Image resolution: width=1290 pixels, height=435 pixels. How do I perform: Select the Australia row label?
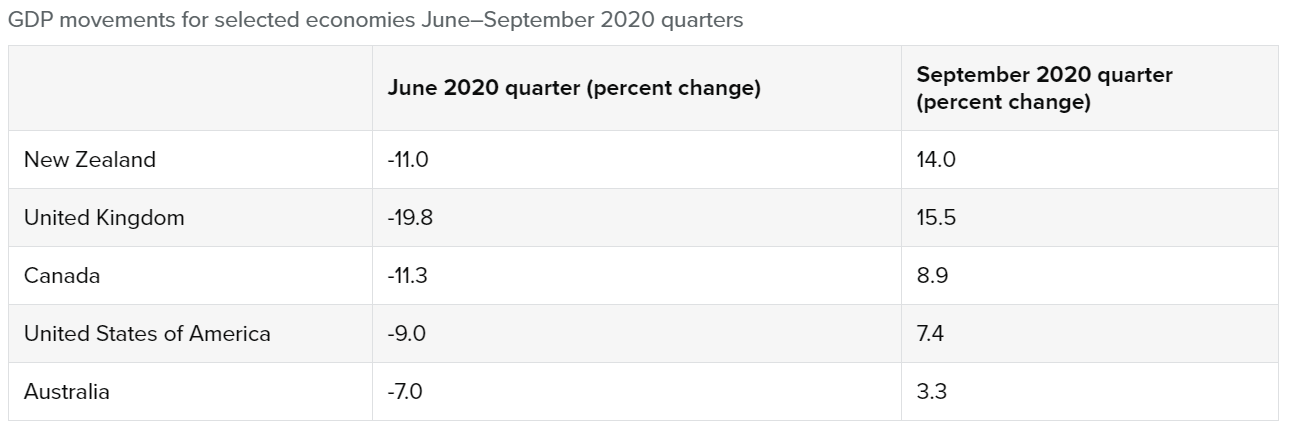[x=67, y=392]
